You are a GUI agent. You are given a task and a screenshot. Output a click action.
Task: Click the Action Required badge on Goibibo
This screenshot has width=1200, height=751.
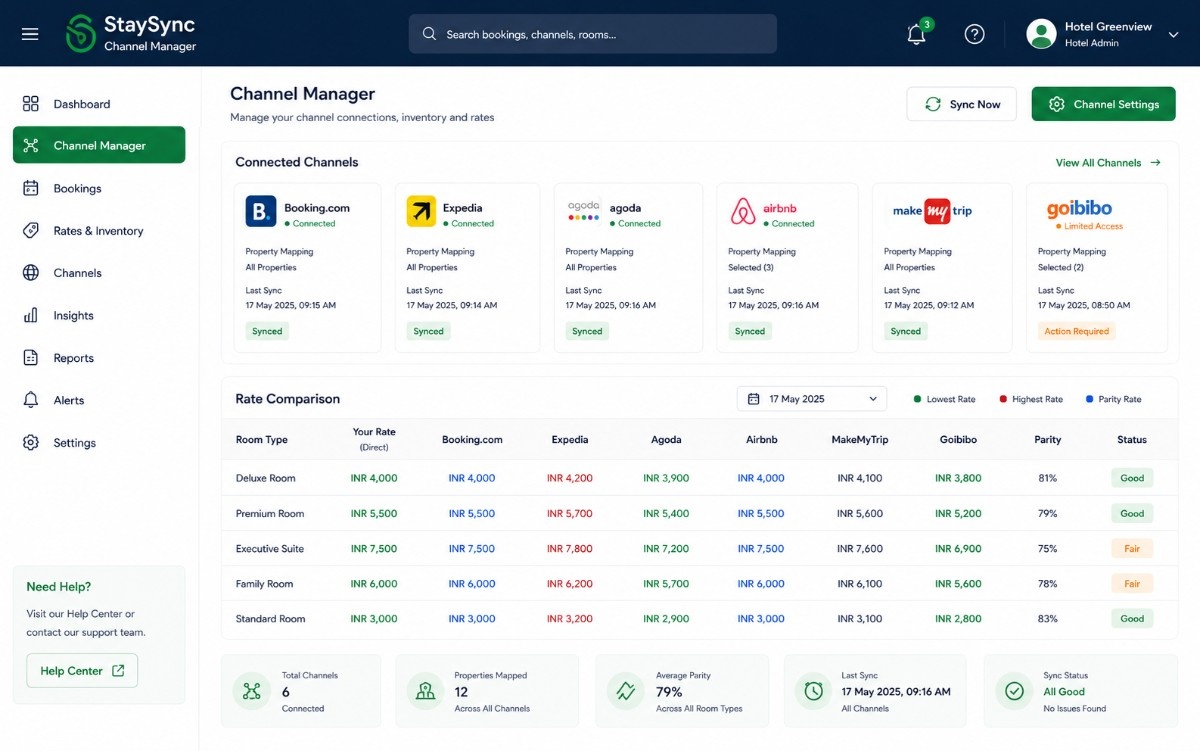tap(1076, 331)
